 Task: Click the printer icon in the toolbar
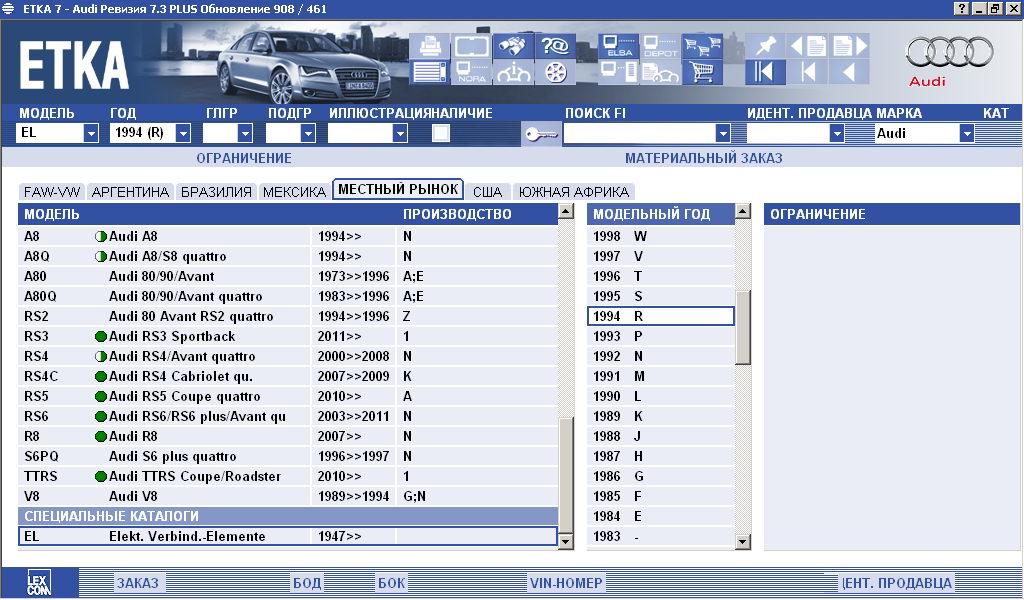coord(430,46)
